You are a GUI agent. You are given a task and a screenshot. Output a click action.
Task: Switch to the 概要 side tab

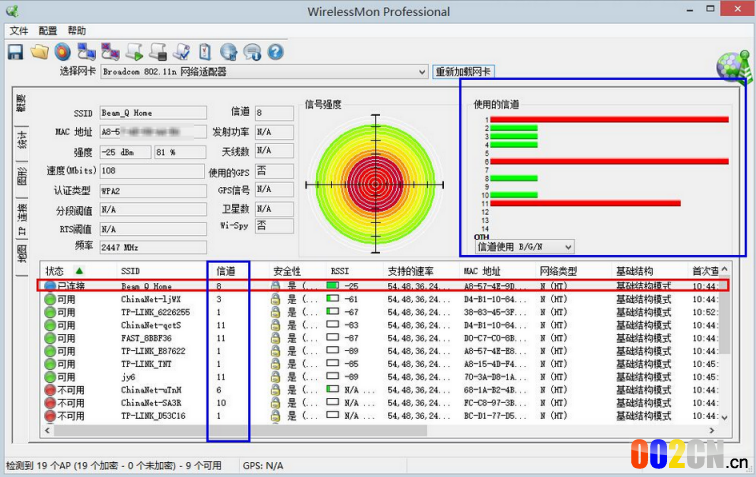click(21, 103)
